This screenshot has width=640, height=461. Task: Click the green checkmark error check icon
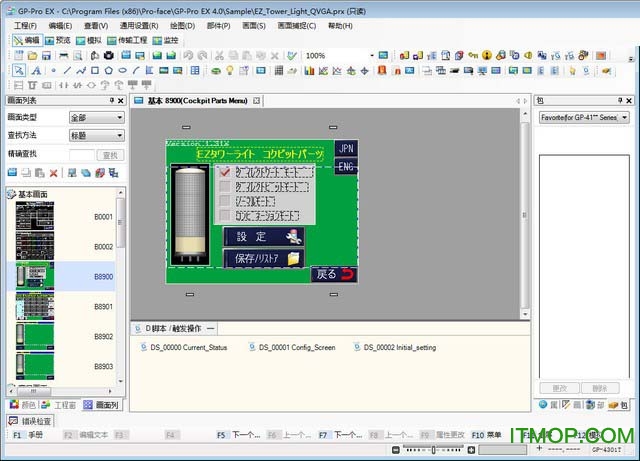(x=291, y=55)
